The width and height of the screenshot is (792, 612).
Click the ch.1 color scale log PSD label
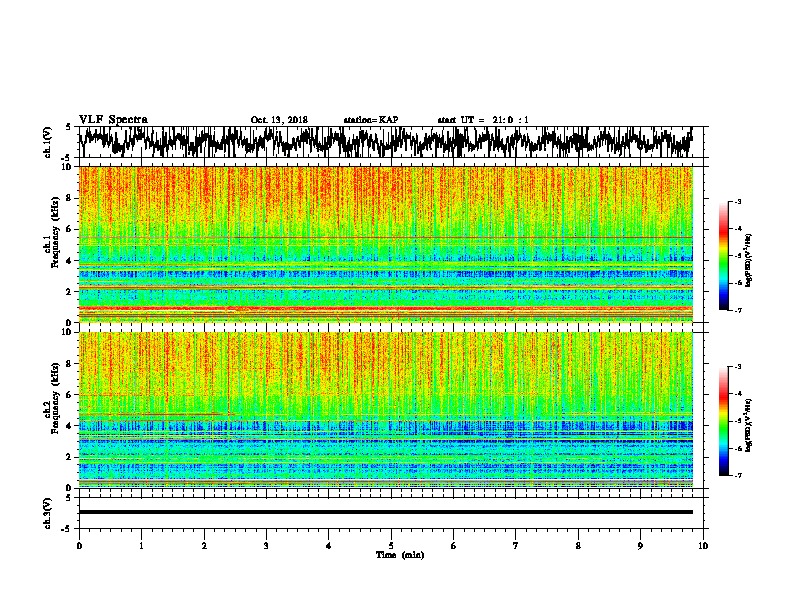(x=748, y=261)
